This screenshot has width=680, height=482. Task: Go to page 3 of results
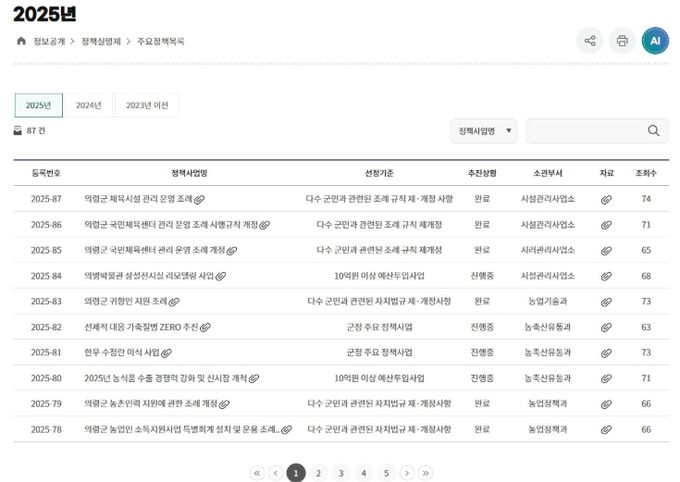[x=341, y=473]
